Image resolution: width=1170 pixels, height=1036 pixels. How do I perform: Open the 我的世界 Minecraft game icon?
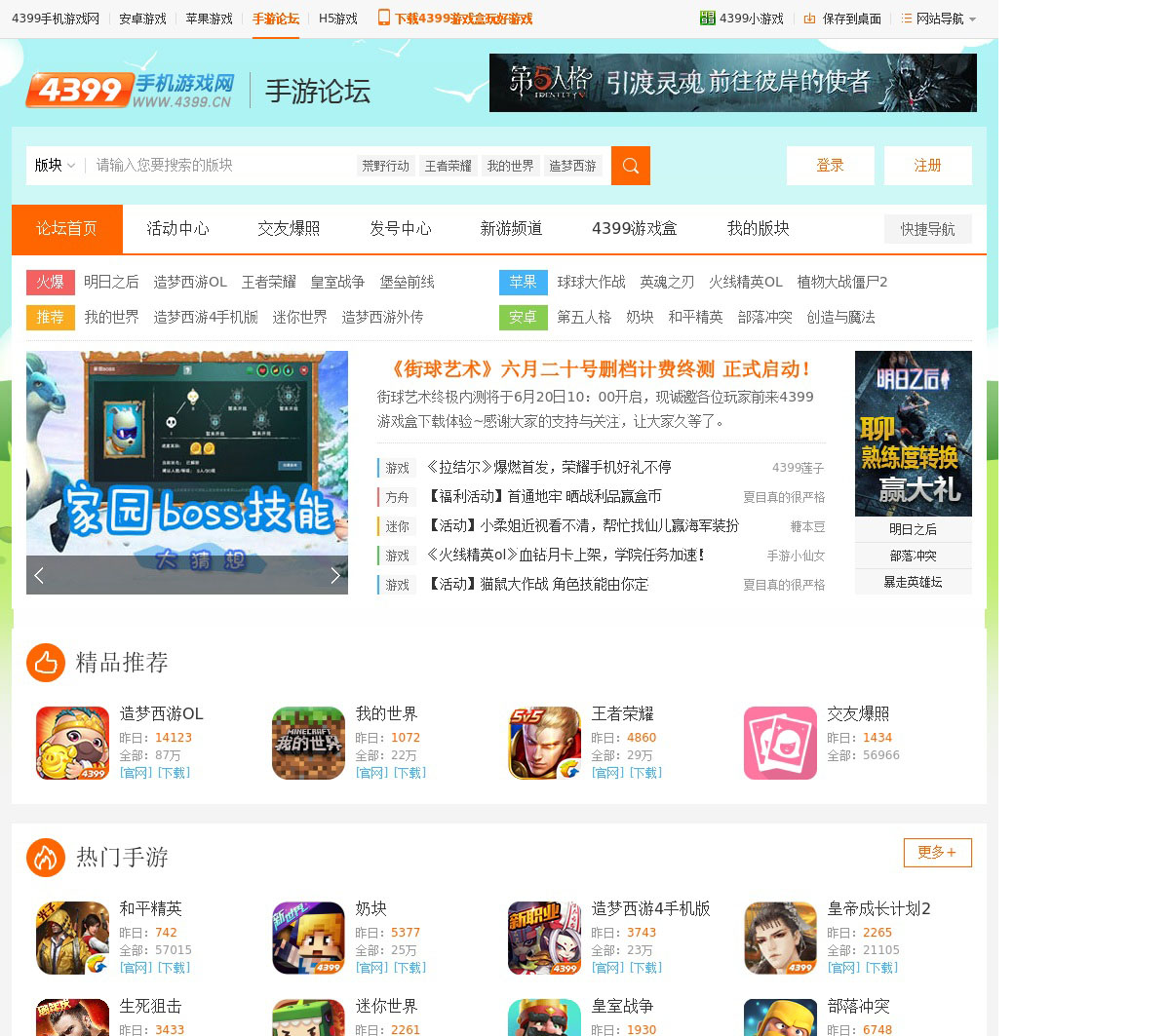308,743
